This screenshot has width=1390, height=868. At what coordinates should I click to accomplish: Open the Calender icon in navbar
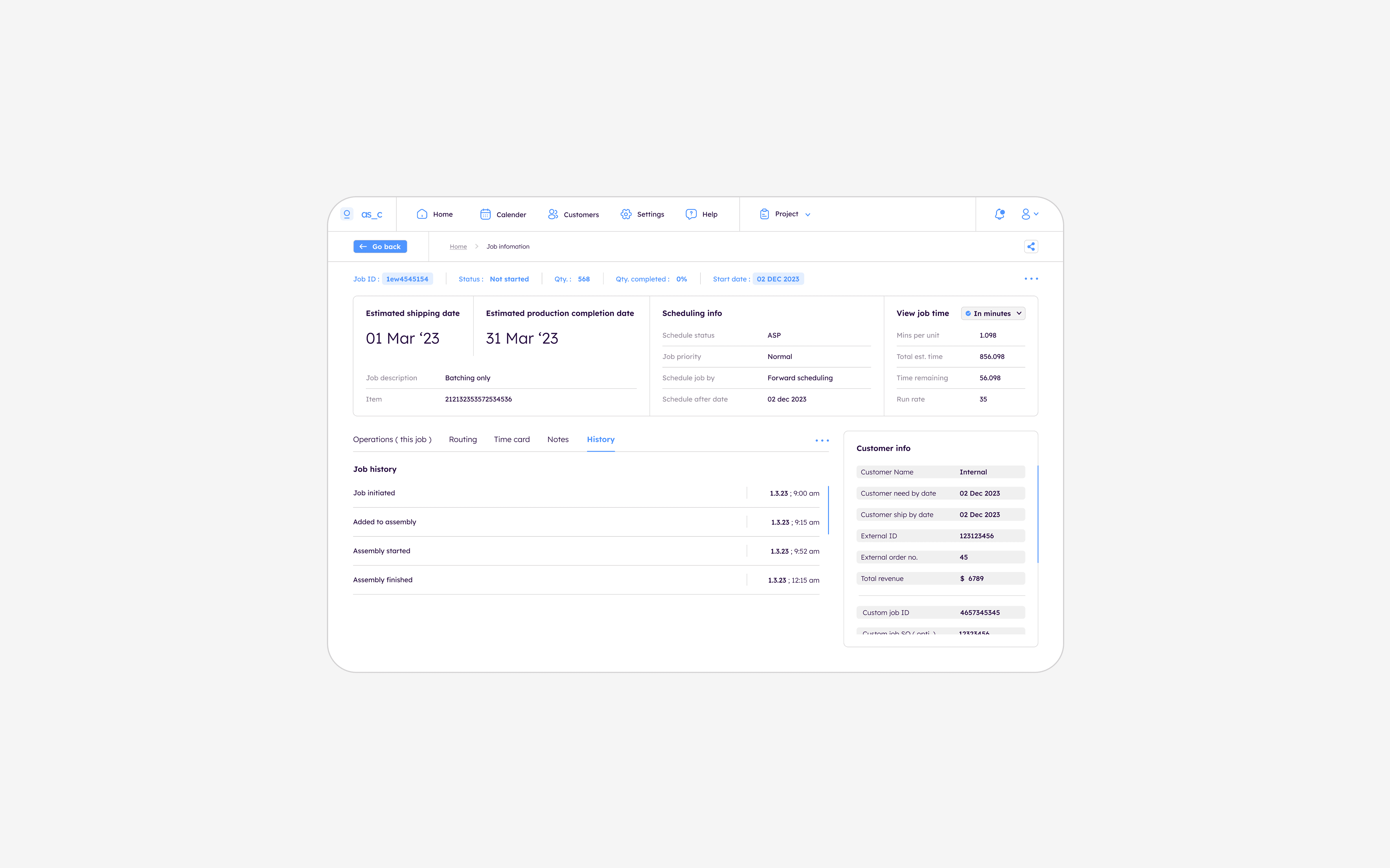pyautogui.click(x=485, y=214)
